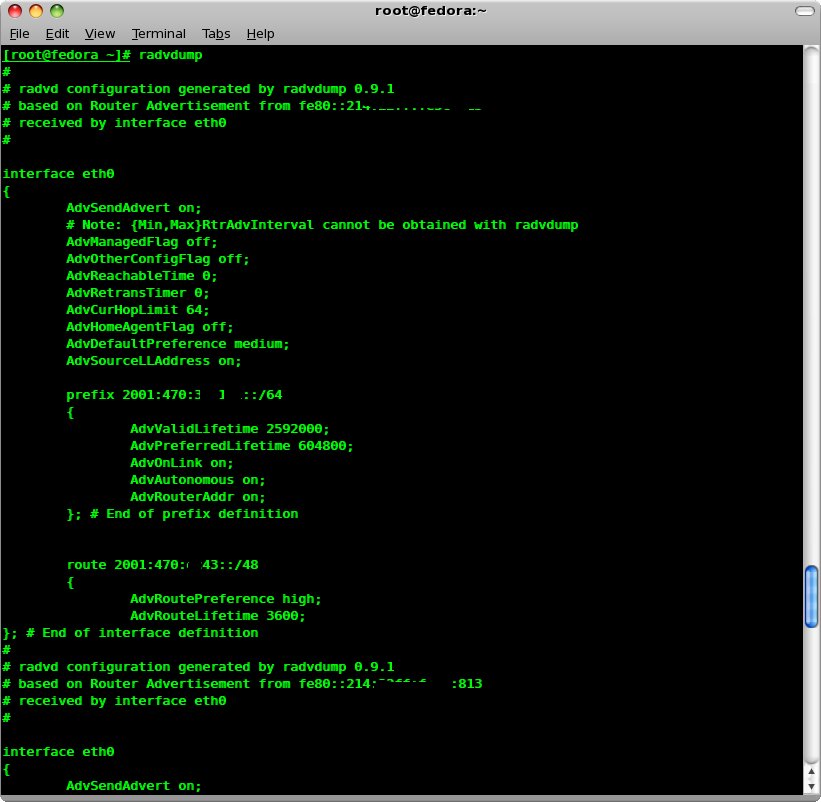This screenshot has height=802, width=821.
Task: Click the scrollbar down arrow
Action: (x=811, y=785)
